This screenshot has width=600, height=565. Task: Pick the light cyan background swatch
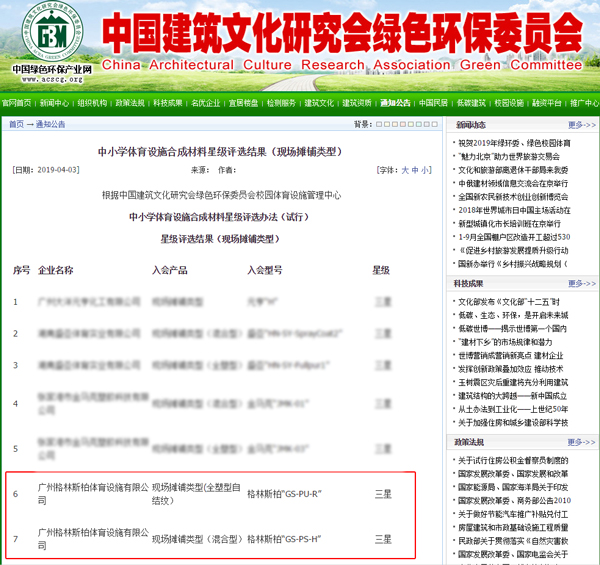tap(419, 124)
